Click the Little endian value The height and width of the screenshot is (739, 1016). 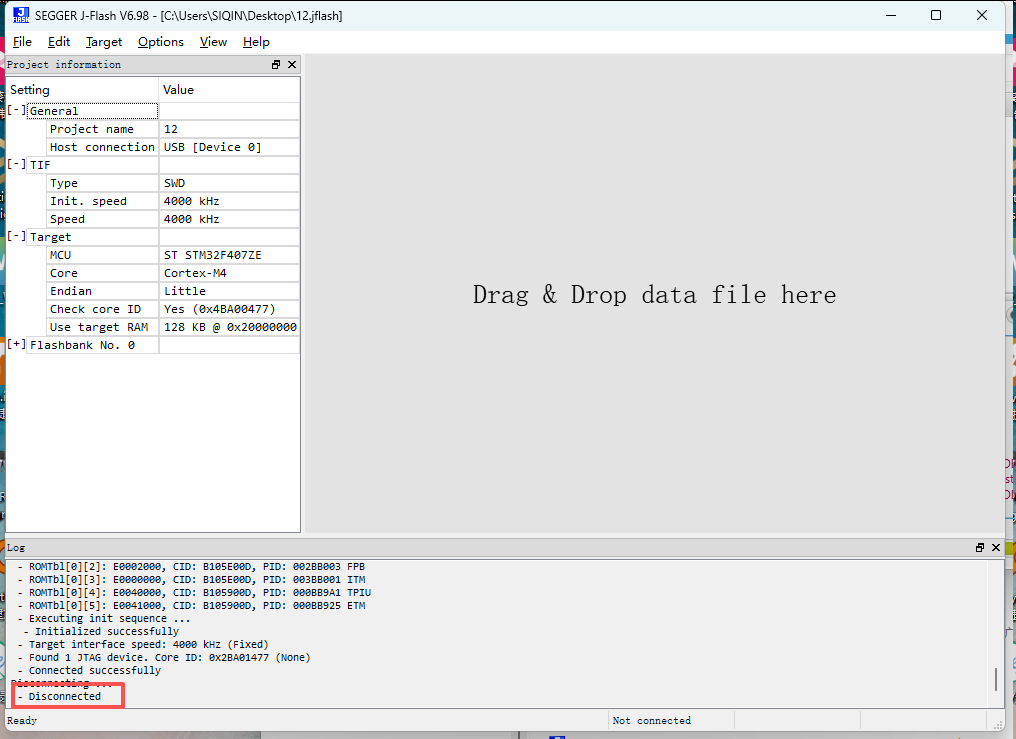[x=185, y=291]
